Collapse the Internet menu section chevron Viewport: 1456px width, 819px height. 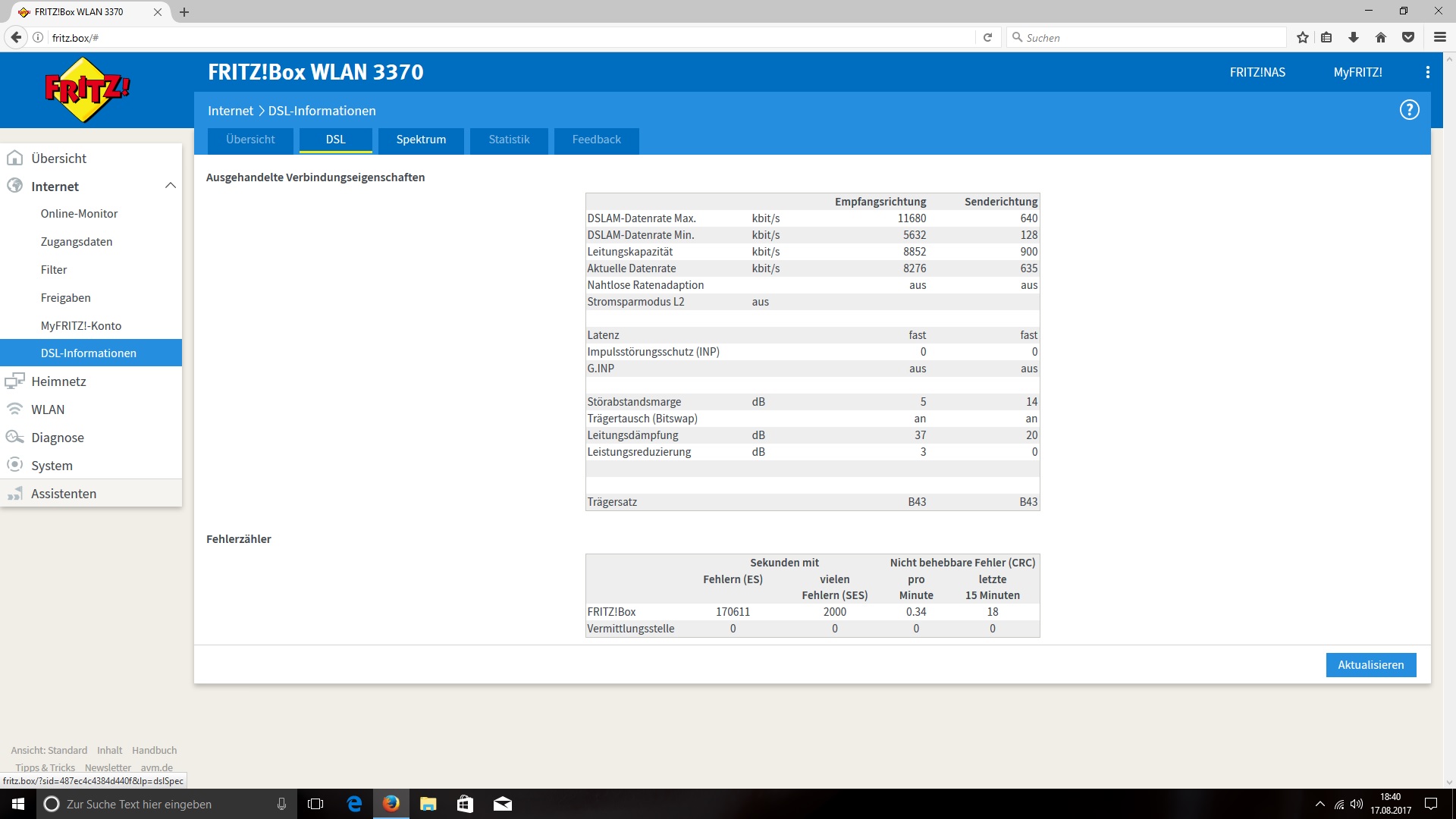tap(170, 186)
